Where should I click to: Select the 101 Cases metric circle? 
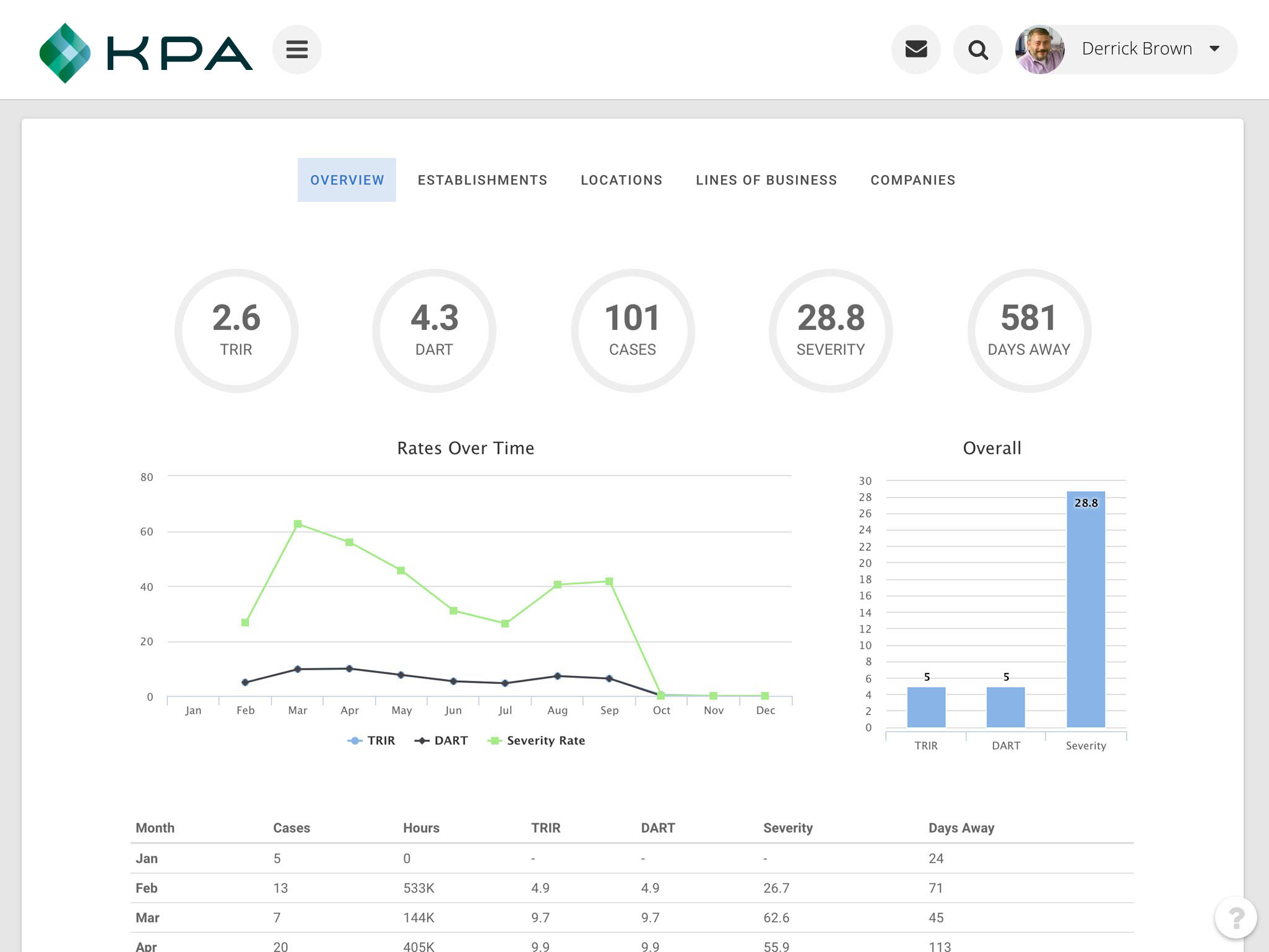633,330
